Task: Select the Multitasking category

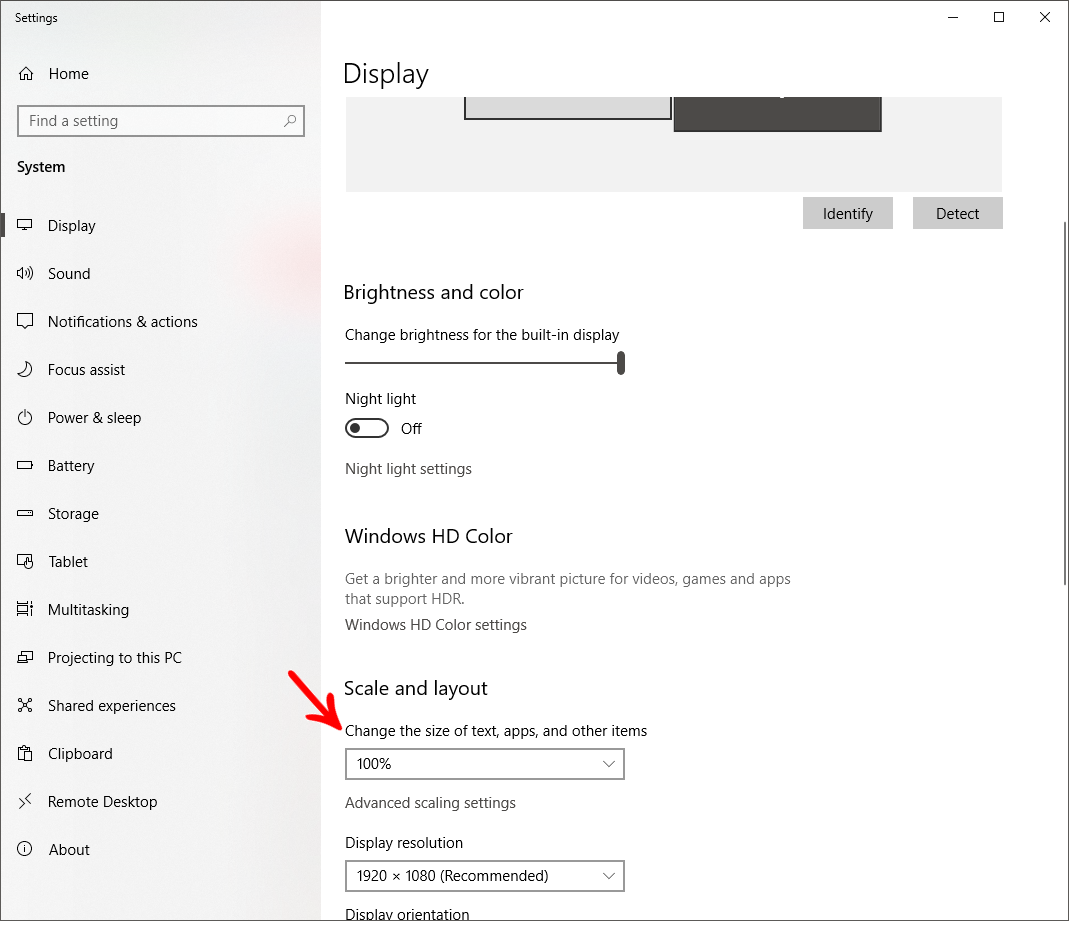Action: click(88, 610)
